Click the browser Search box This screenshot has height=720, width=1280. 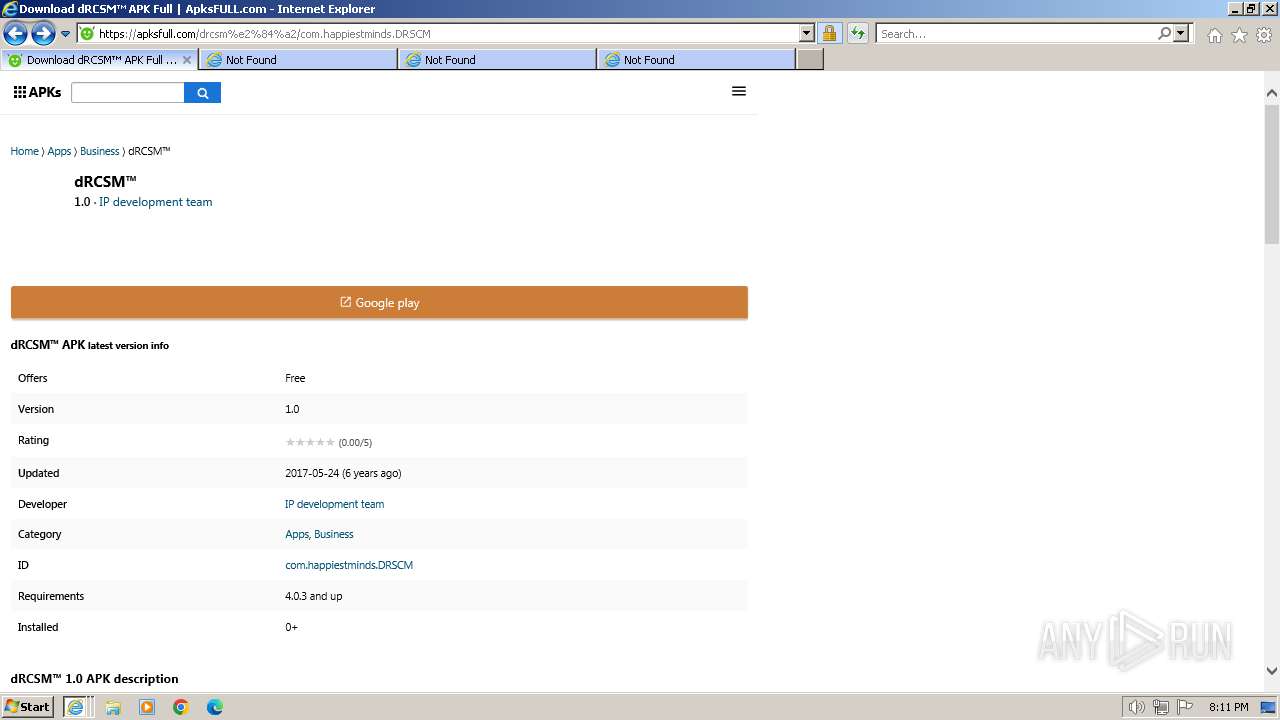(1016, 33)
